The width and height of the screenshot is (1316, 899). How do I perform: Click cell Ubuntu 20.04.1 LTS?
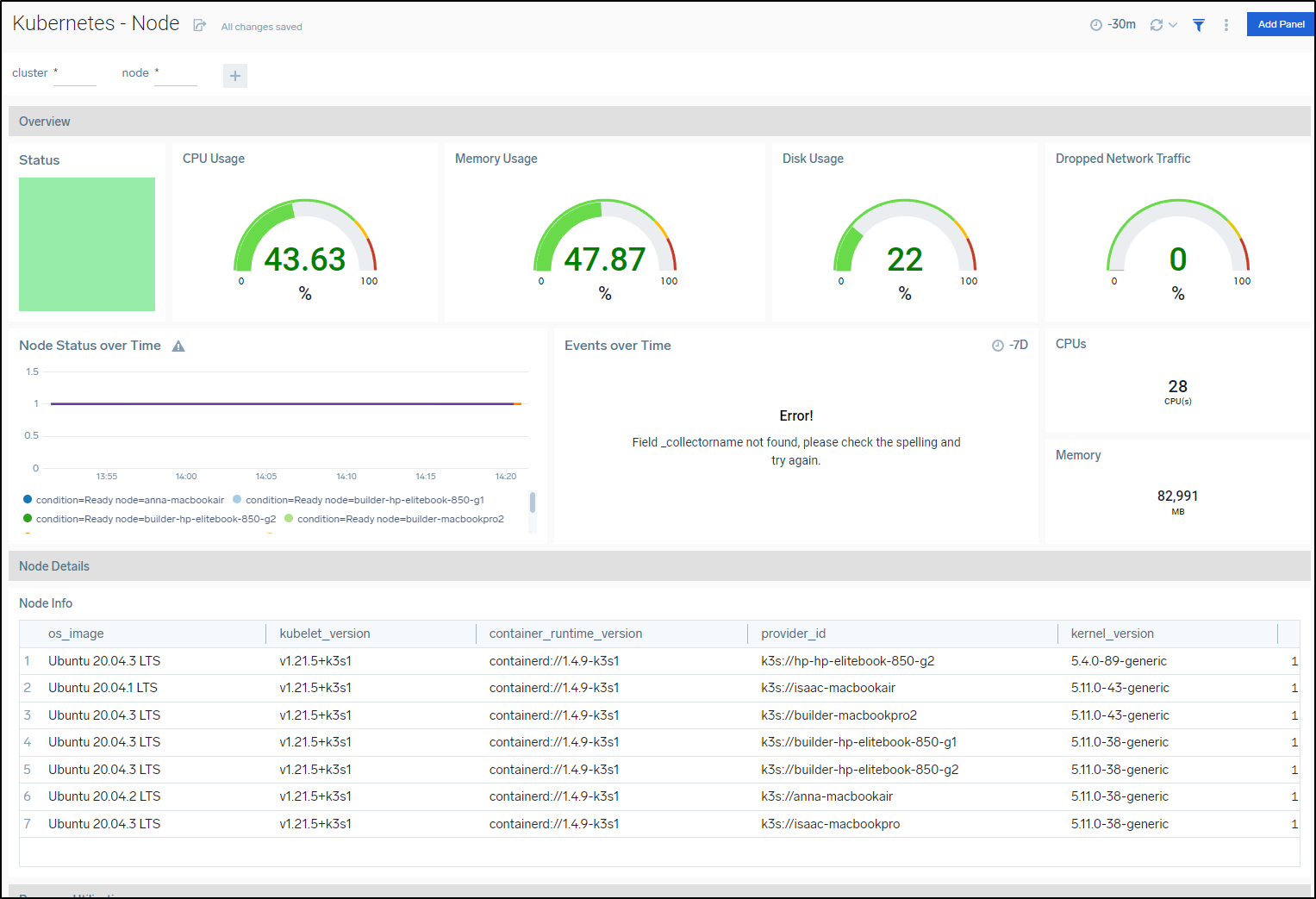[x=103, y=688]
